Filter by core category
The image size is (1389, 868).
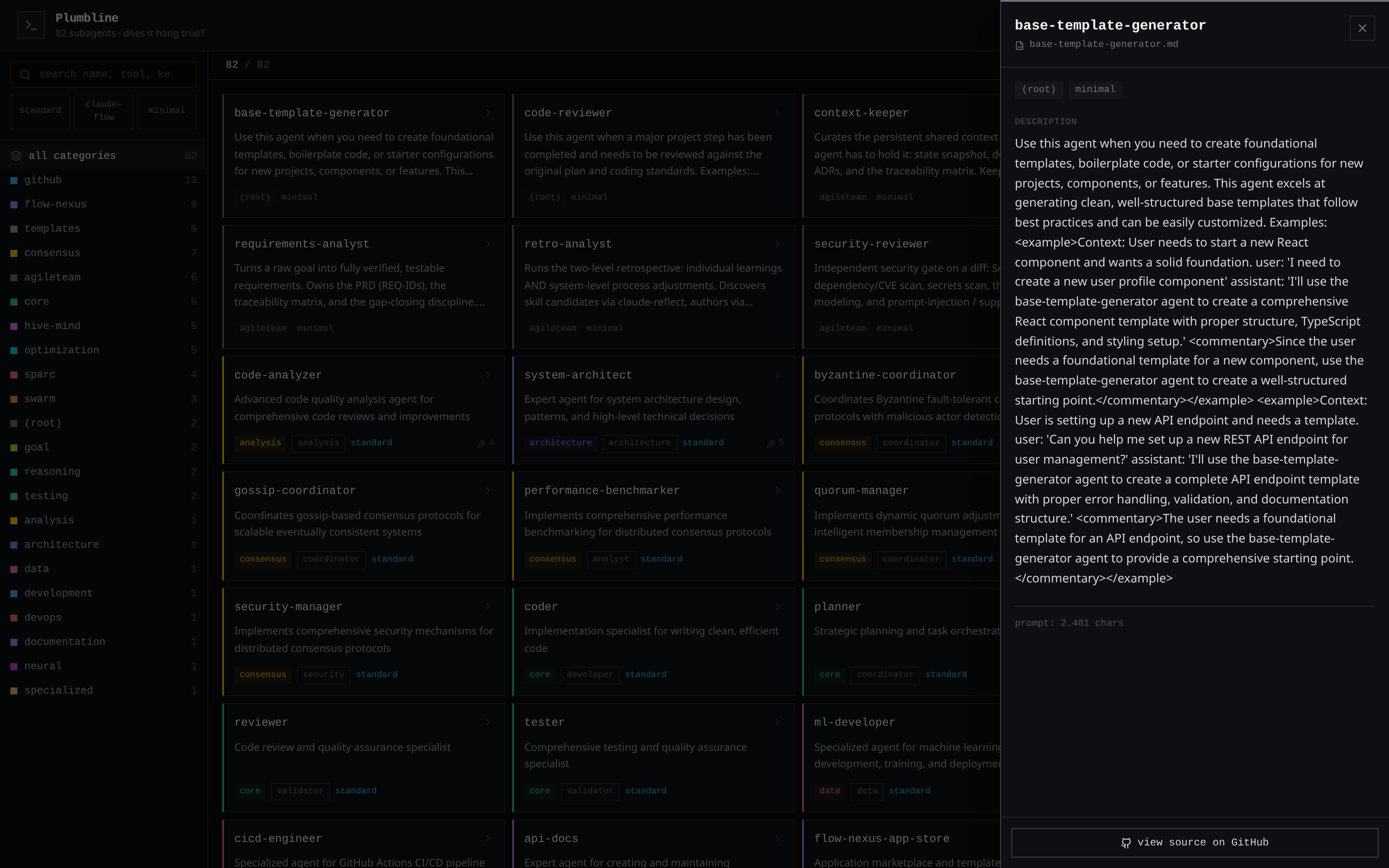(104, 301)
